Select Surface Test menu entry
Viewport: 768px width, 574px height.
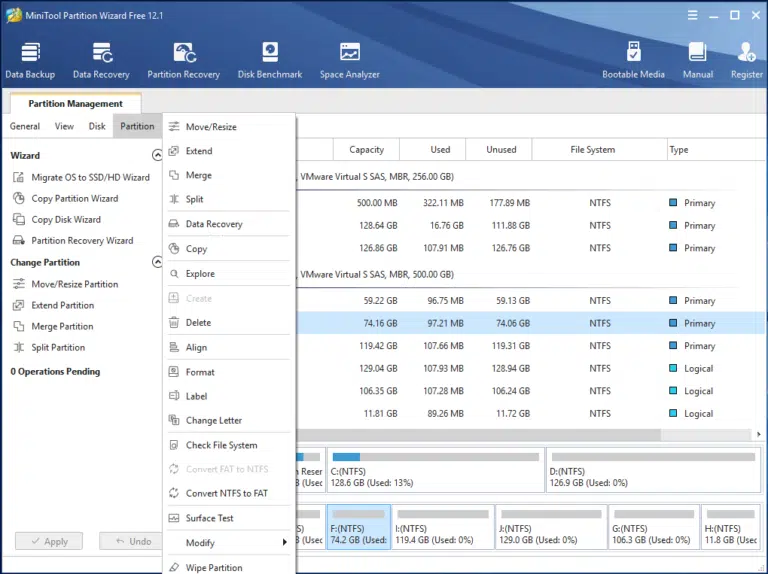[229, 518]
